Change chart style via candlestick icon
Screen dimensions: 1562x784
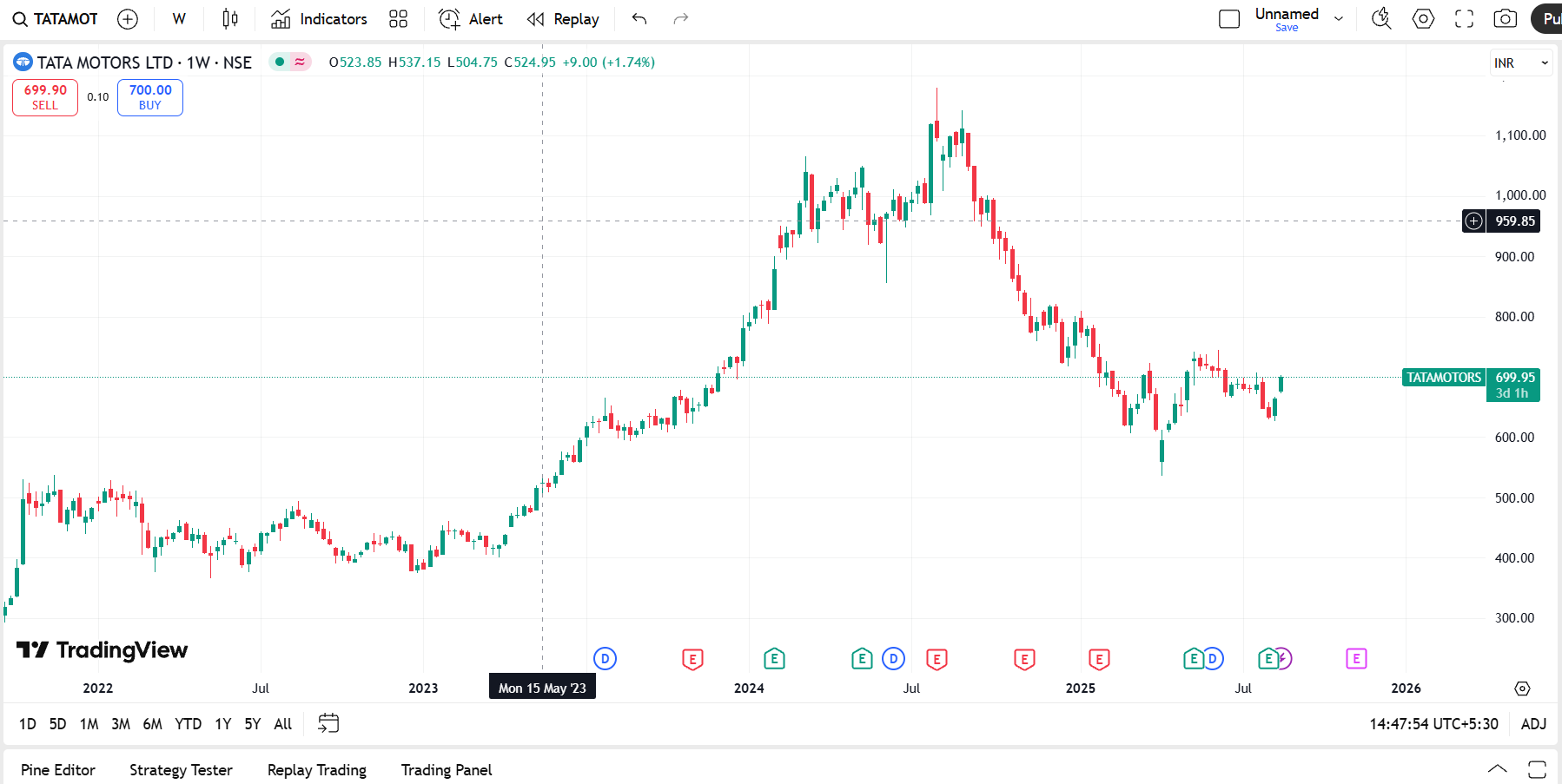click(x=230, y=19)
